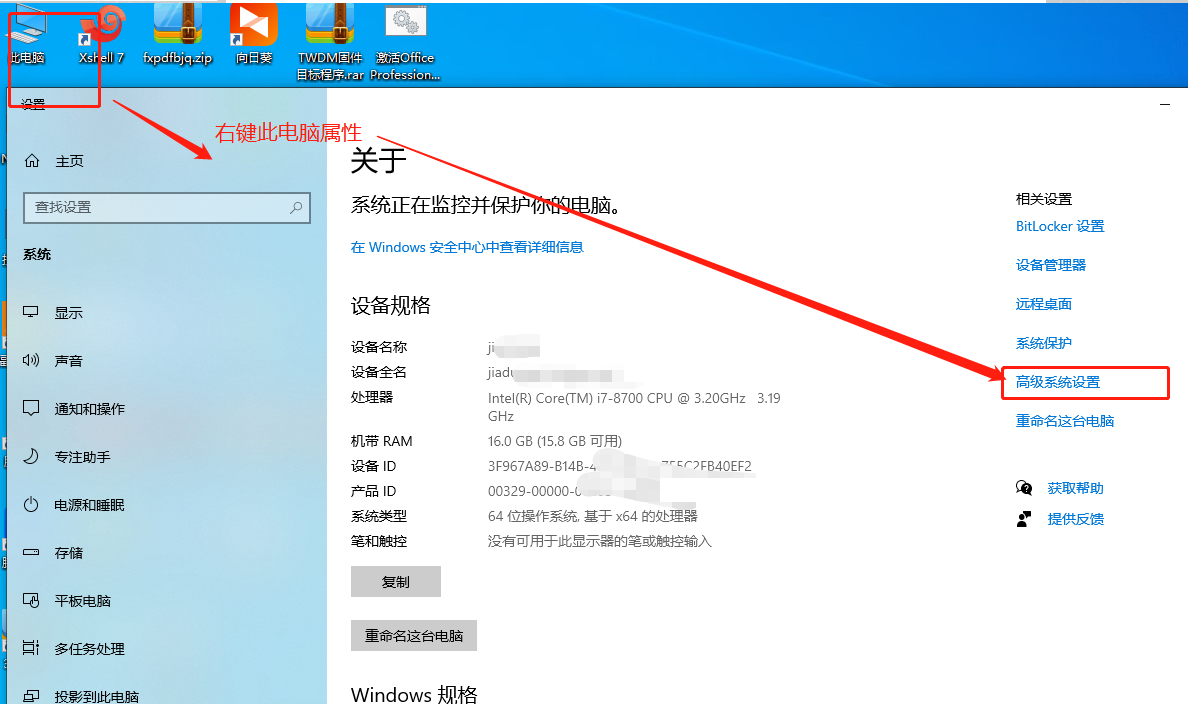Viewport: 1188px width, 704px height.
Task: Open 高级系统设置
Action: pos(1061,382)
